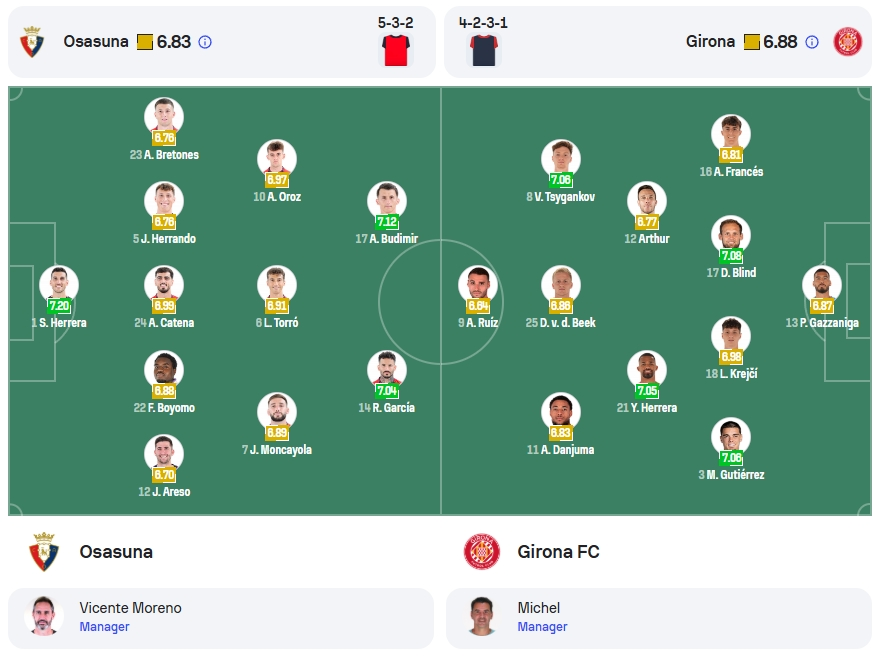Open the Girona crest in the header

pos(847,42)
